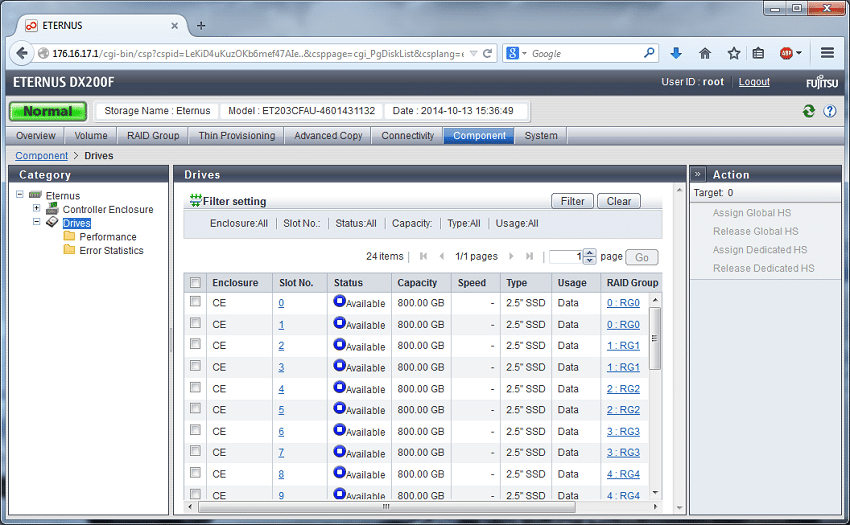The image size is (850, 525).
Task: Open the RAID Group tab
Action: point(153,136)
